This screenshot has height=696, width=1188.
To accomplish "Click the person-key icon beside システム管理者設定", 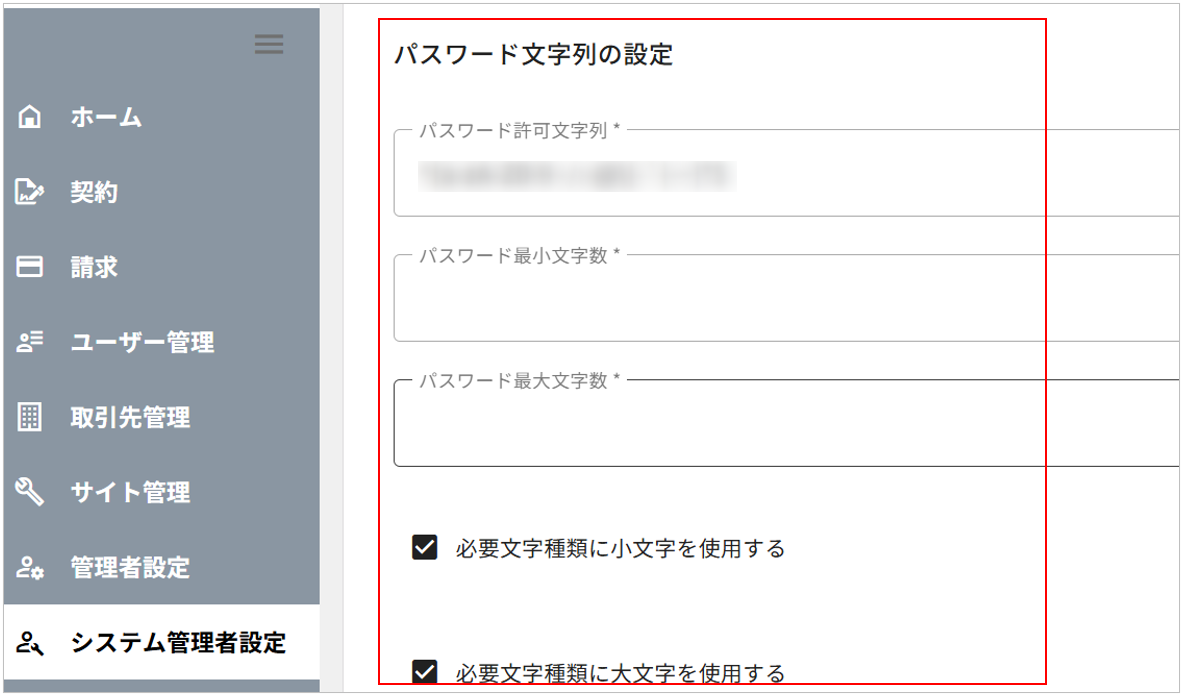I will 31,643.
